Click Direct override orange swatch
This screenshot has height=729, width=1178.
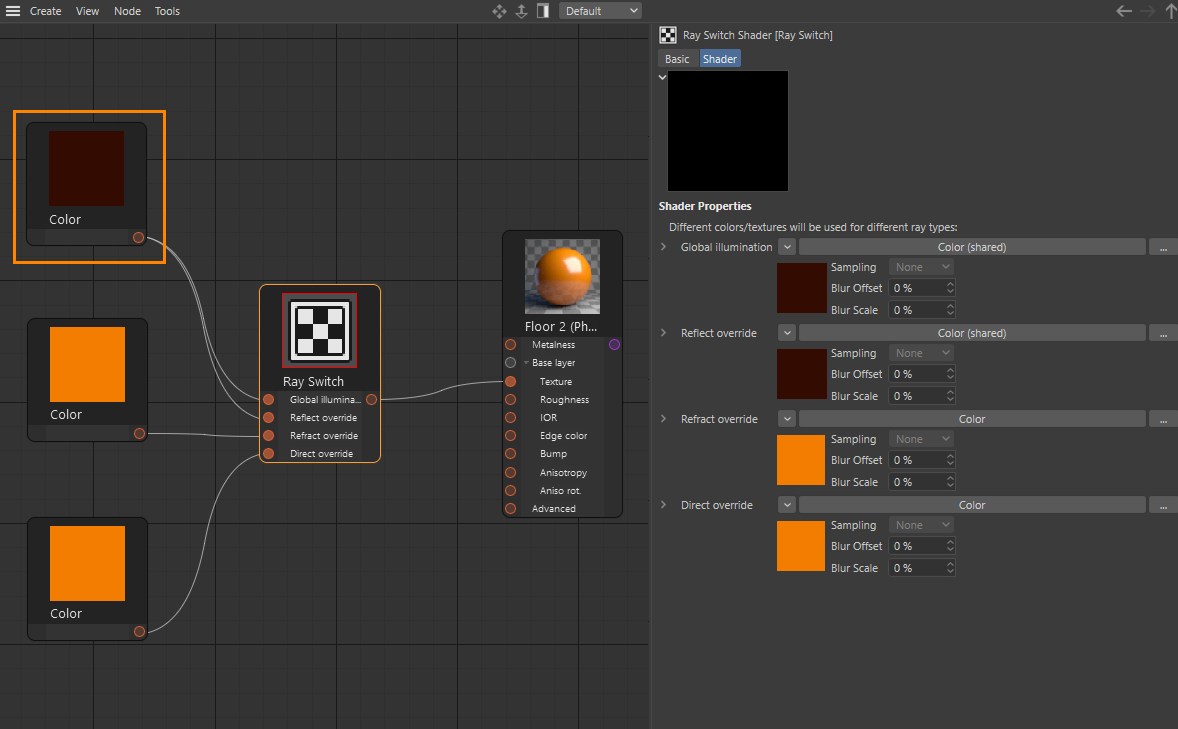click(x=801, y=546)
